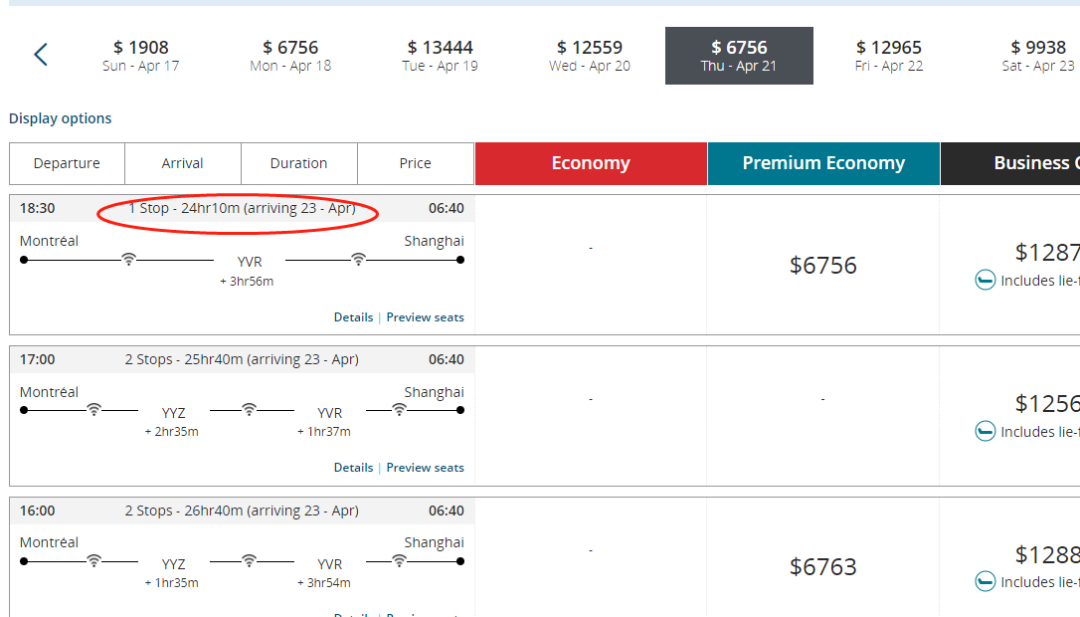Click wifi icon between YYZ and YVR, 17:00 flight

pyautogui.click(x=249, y=409)
